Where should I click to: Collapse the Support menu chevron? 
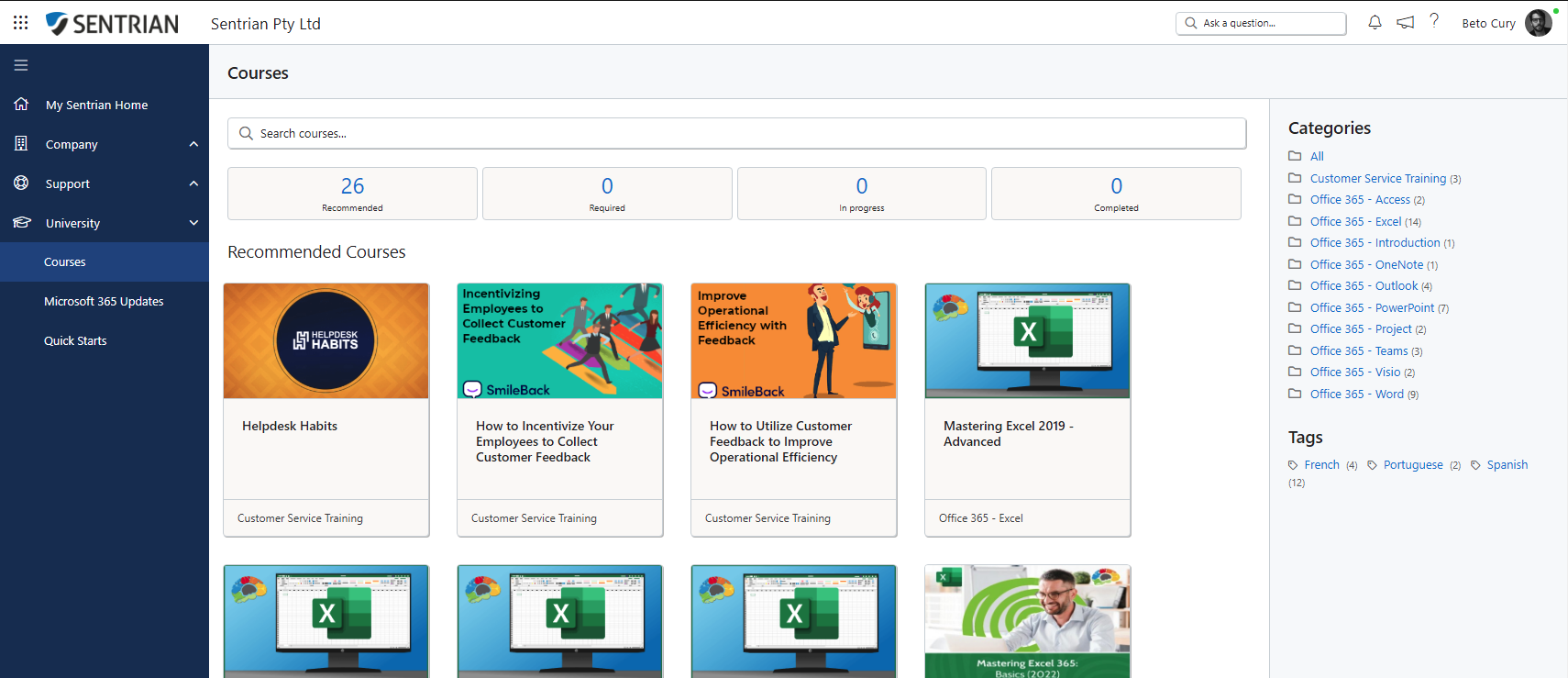point(193,183)
